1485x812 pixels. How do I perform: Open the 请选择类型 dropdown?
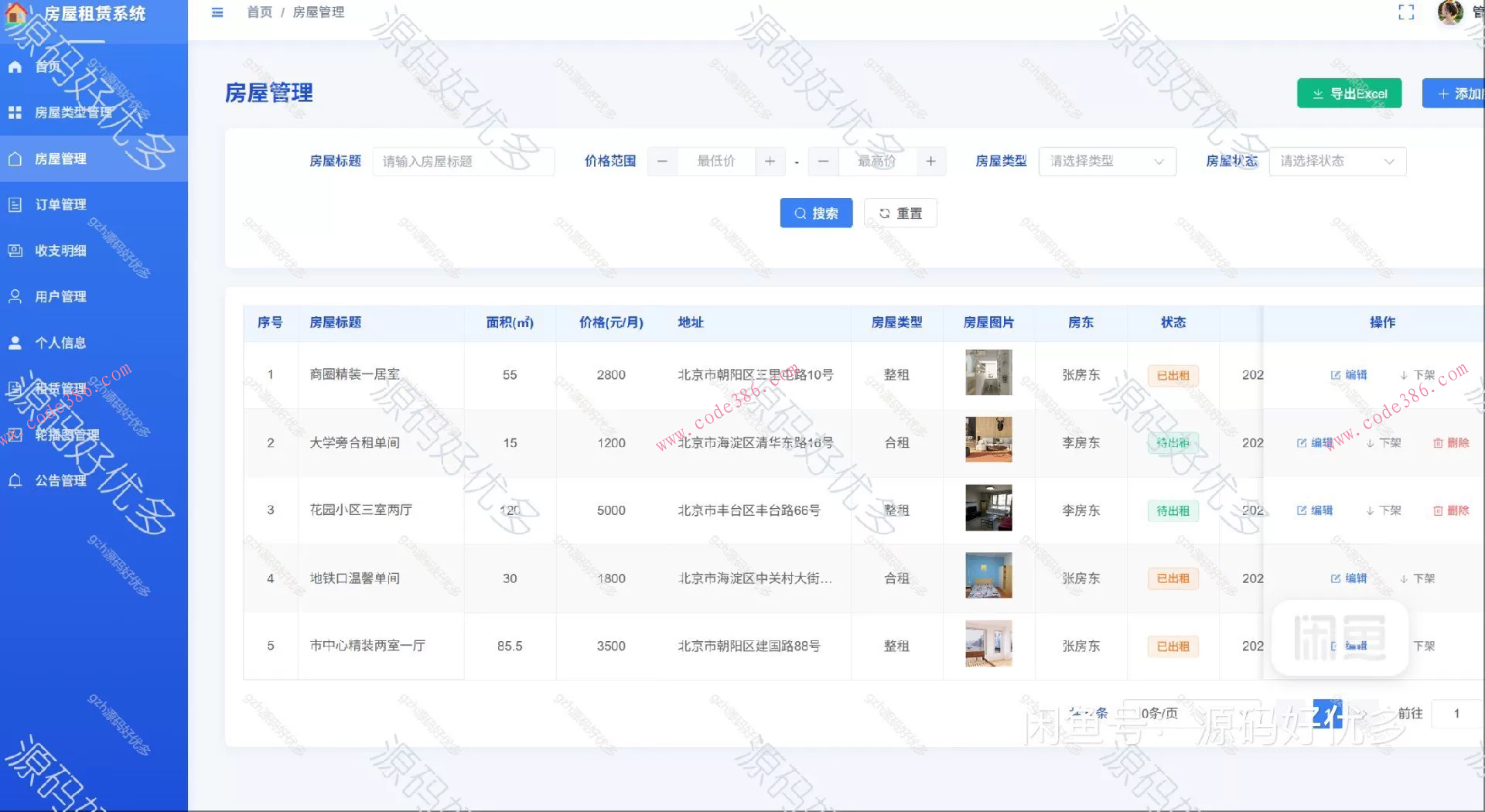pos(1106,161)
